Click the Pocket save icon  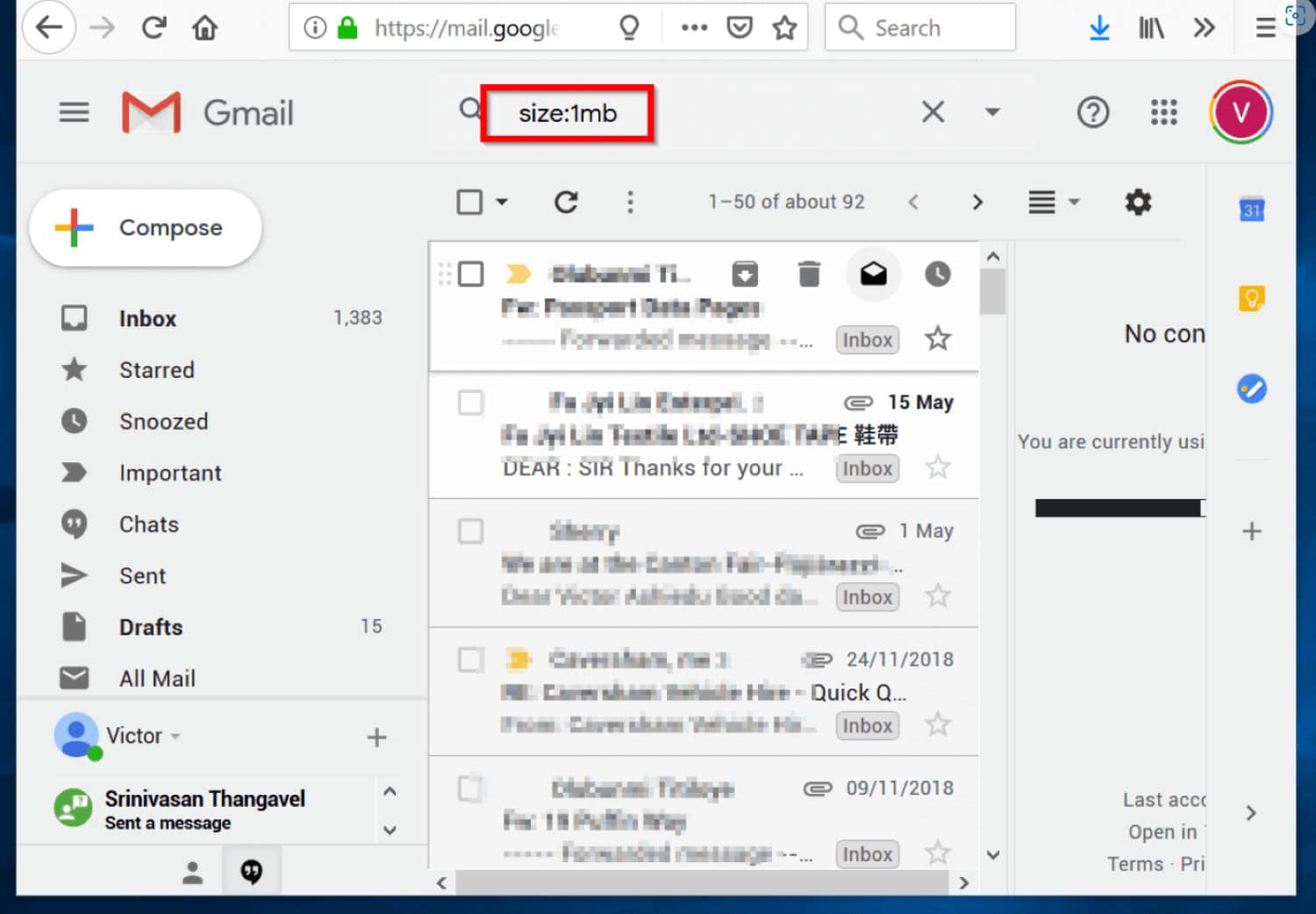(x=740, y=28)
